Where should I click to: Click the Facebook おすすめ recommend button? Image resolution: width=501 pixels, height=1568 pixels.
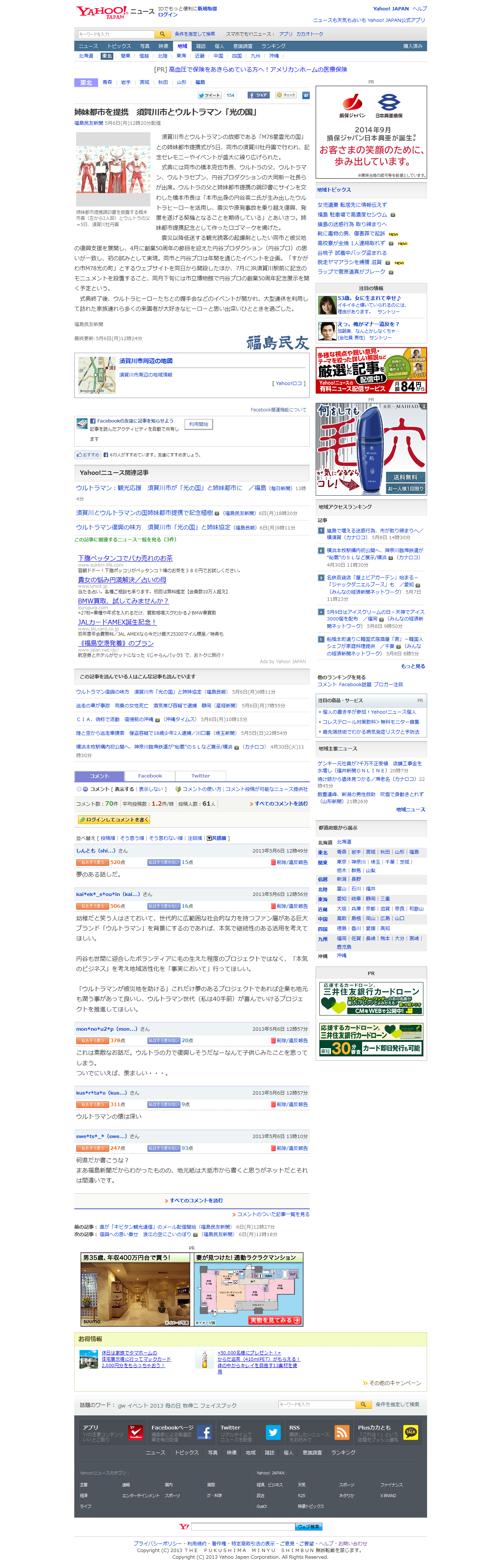88,455
